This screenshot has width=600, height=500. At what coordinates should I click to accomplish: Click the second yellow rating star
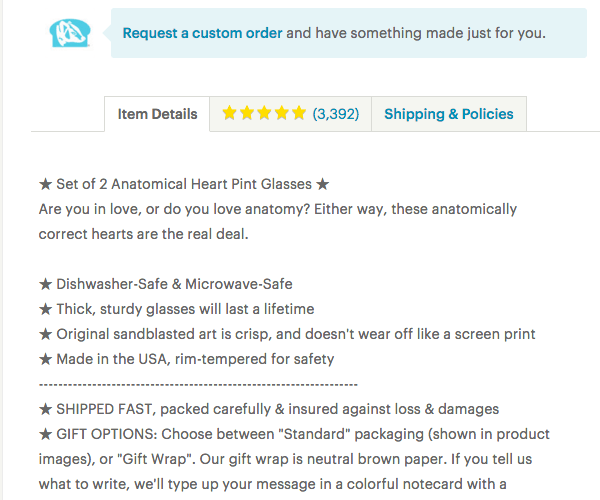point(247,113)
